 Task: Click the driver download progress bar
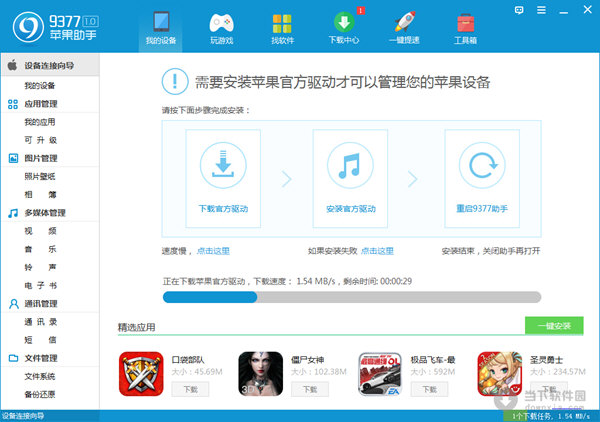[x=352, y=297]
